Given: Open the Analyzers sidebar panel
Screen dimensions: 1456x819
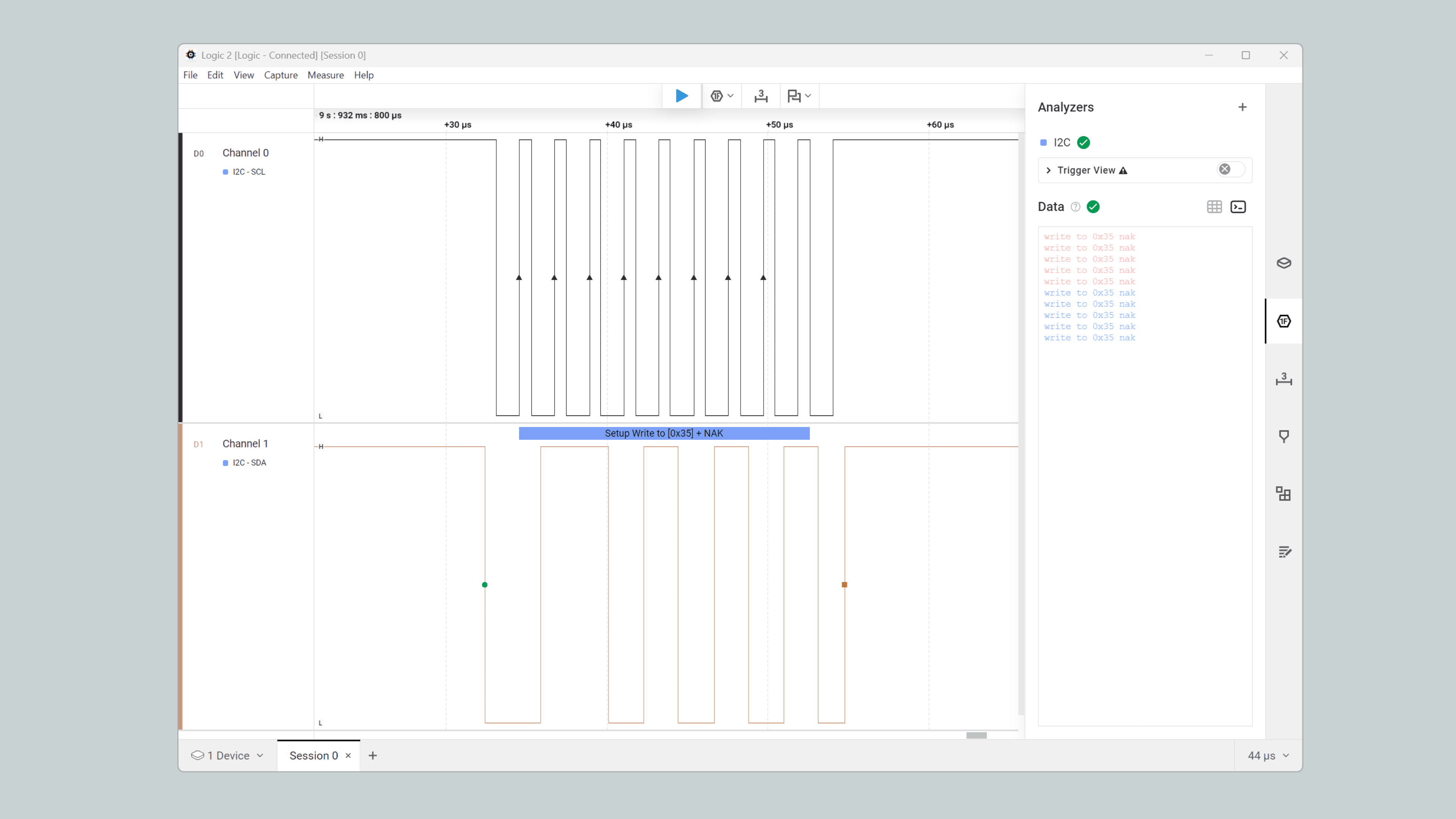Looking at the screenshot, I should 1283,321.
